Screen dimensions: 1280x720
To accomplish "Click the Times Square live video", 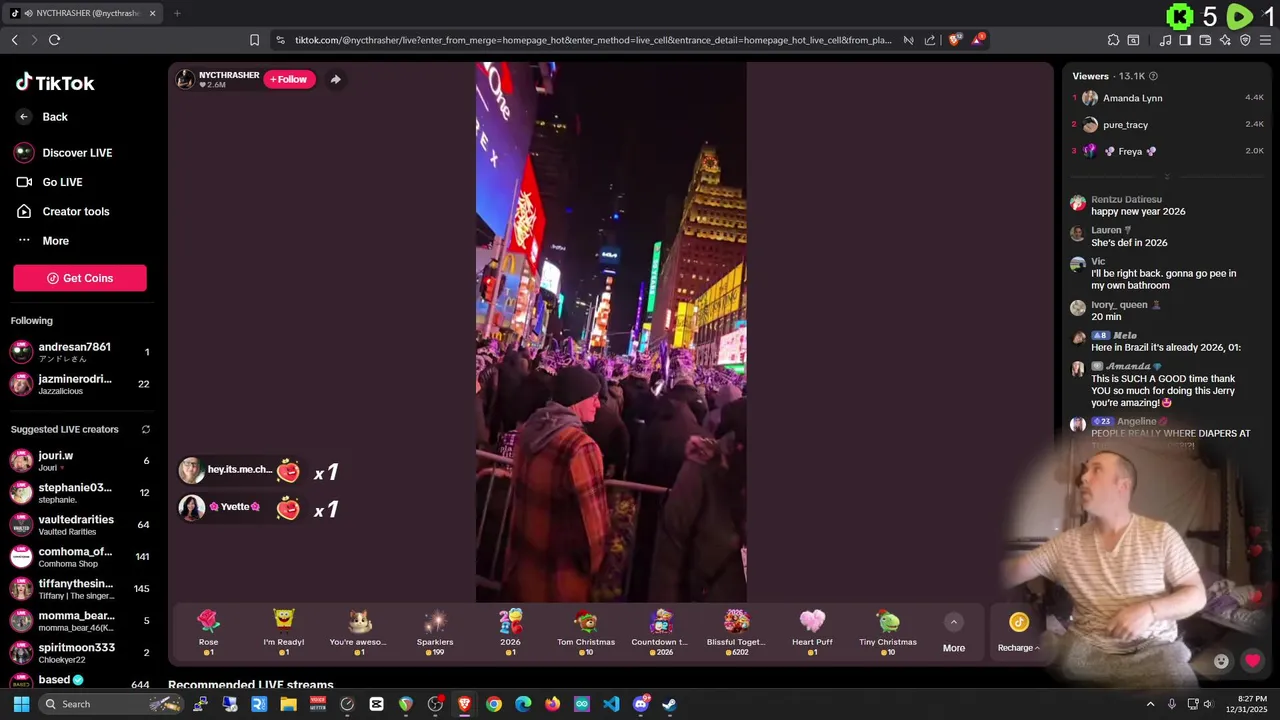I will [611, 332].
